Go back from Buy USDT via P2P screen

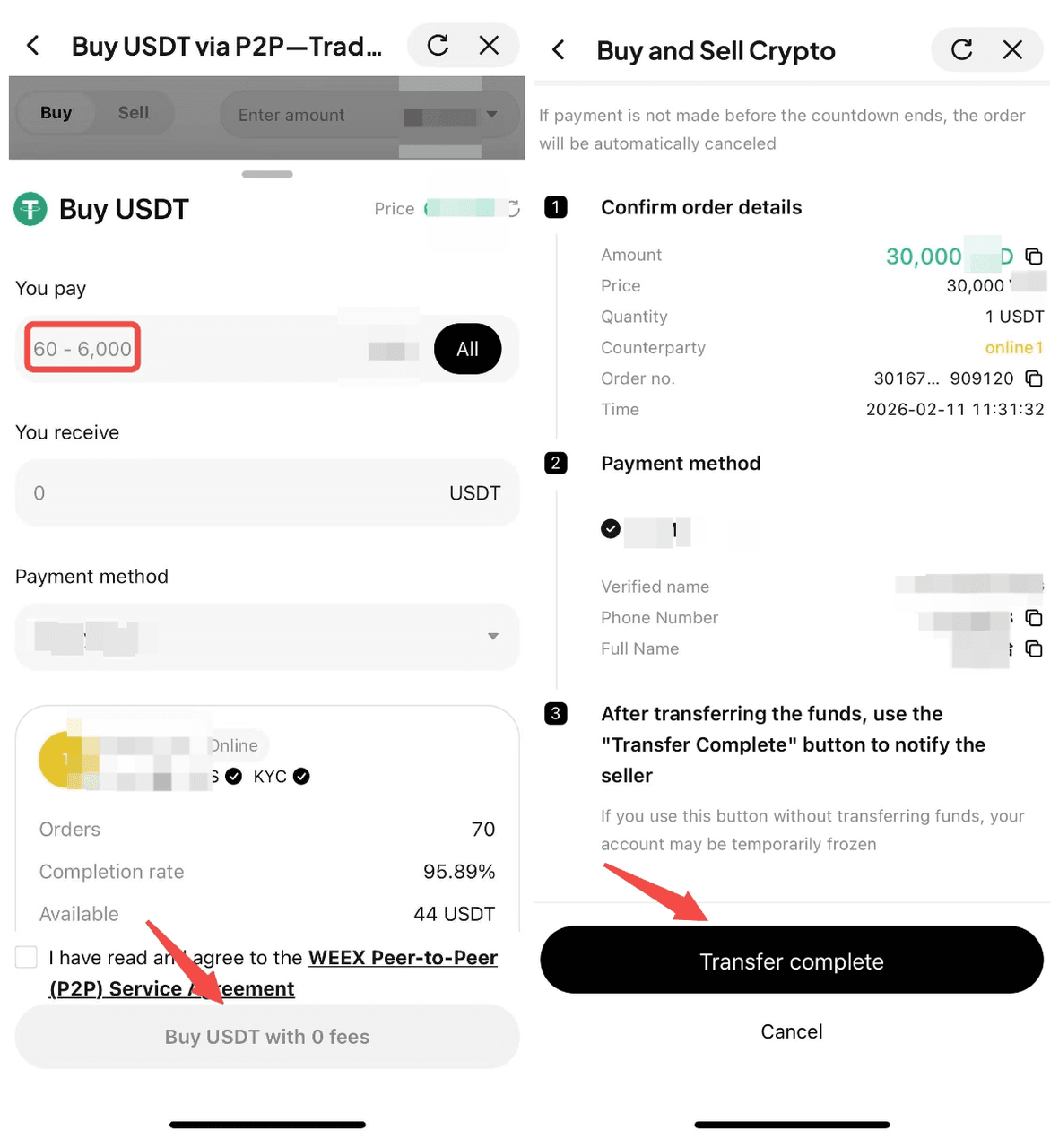point(33,46)
